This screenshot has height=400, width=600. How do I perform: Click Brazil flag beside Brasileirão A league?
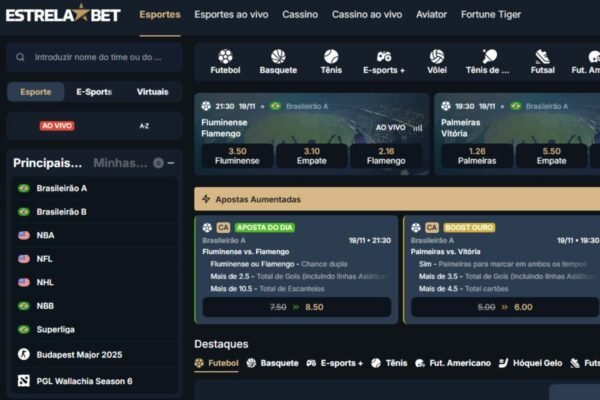24,188
